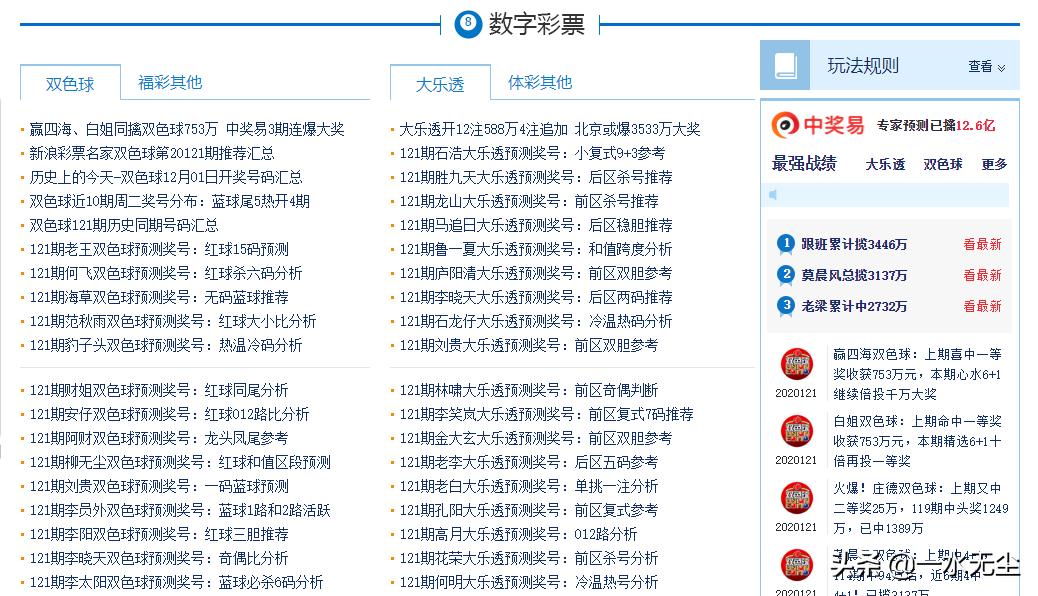Open 范秋雨双色球预测：红球大小比分析
The image size is (1038, 596).
173,321
